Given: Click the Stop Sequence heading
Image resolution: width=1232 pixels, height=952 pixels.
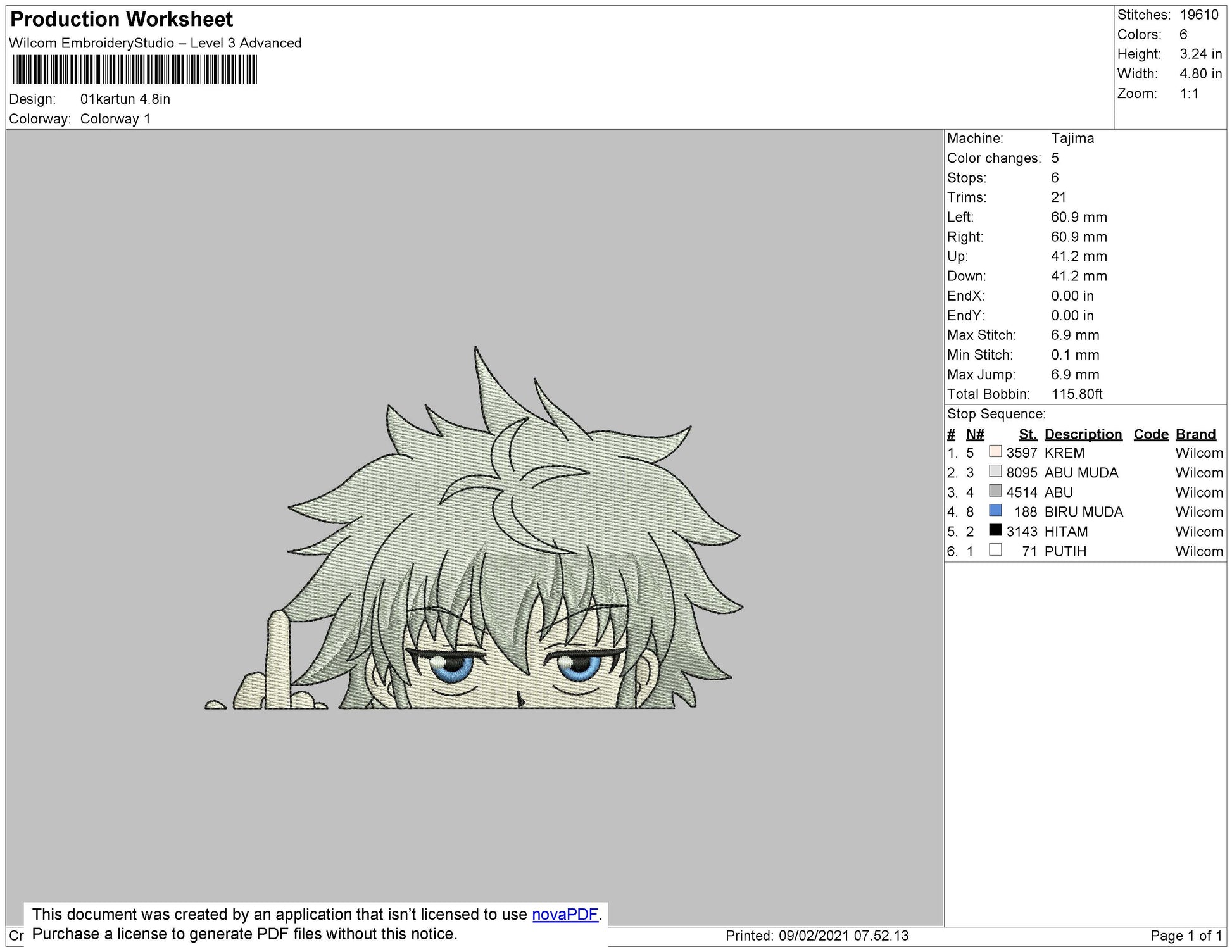Looking at the screenshot, I should 996,414.
